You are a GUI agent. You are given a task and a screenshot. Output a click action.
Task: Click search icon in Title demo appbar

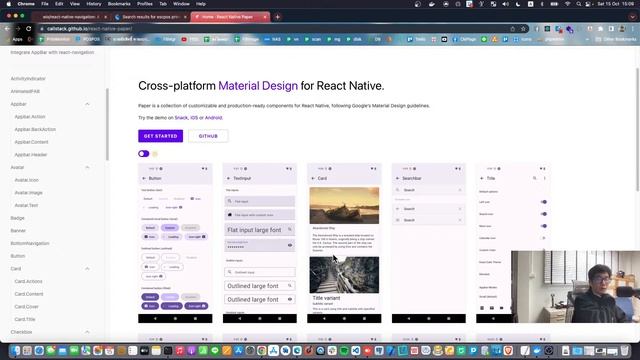535,178
